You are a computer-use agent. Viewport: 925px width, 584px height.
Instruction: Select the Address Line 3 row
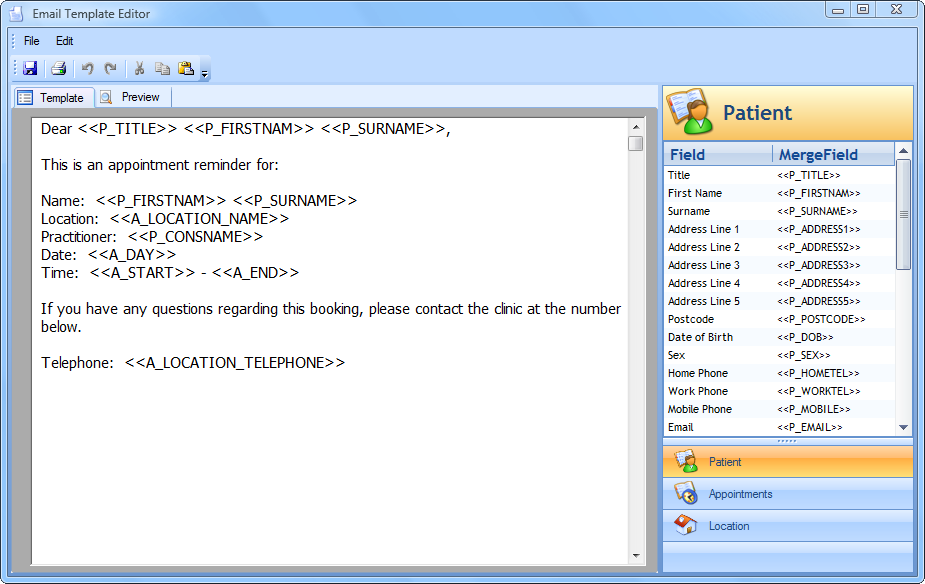tap(779, 265)
